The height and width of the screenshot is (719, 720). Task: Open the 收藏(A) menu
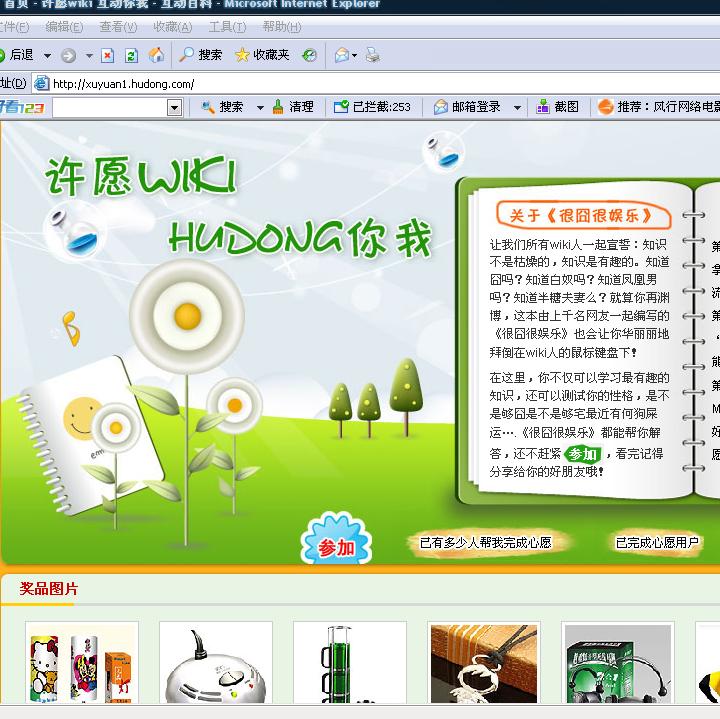coord(172,27)
